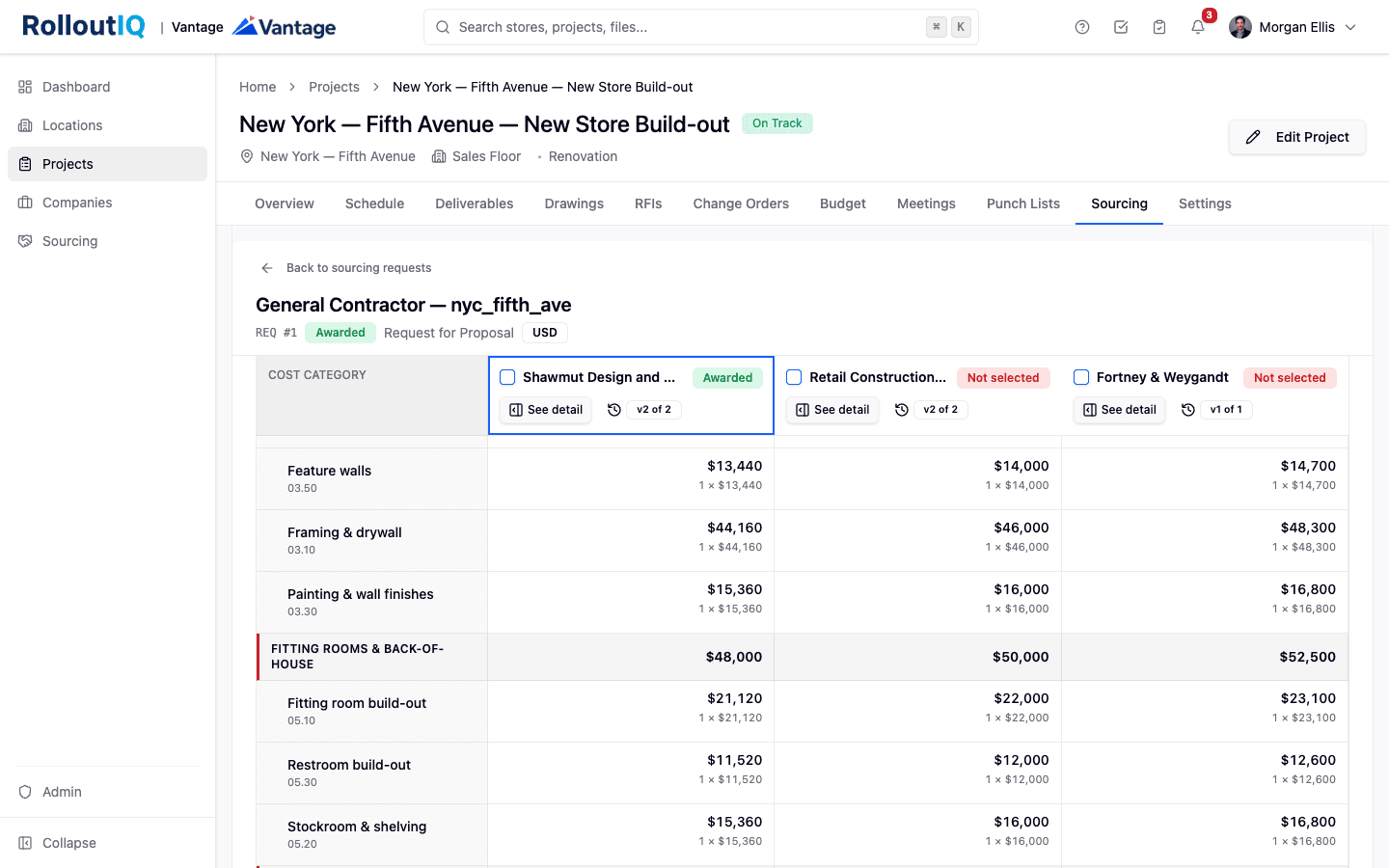Viewport: 1389px width, 868px height.
Task: Check the Shawmut Design checkbox
Action: (507, 377)
